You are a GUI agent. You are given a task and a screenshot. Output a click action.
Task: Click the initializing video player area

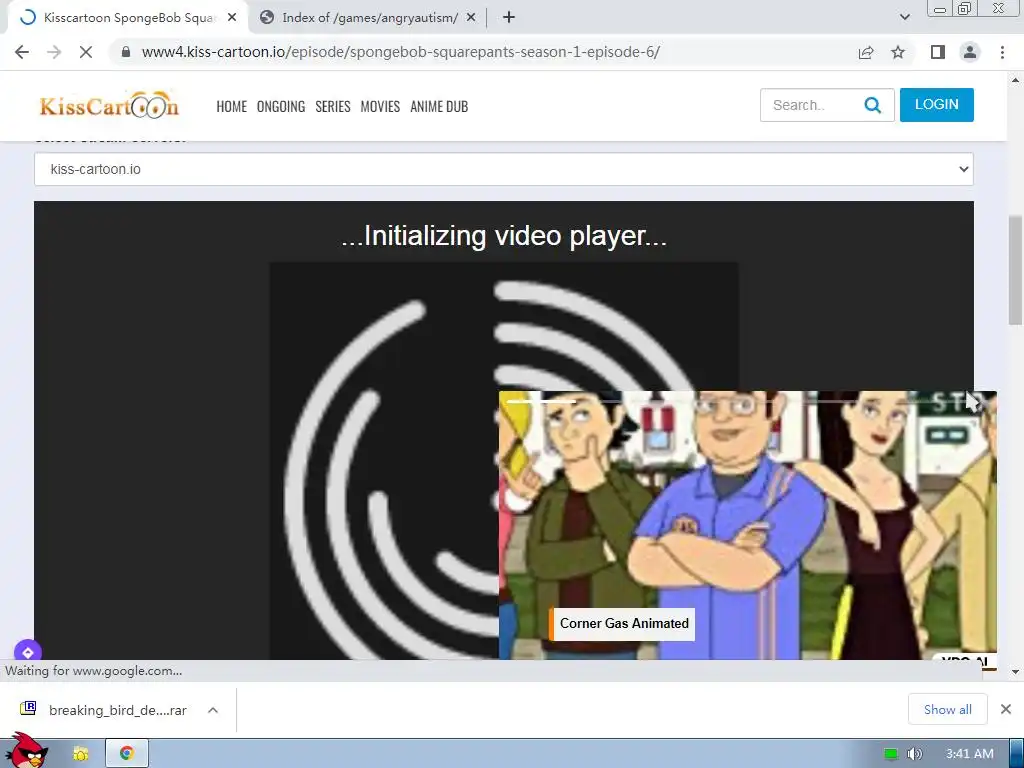tap(504, 431)
